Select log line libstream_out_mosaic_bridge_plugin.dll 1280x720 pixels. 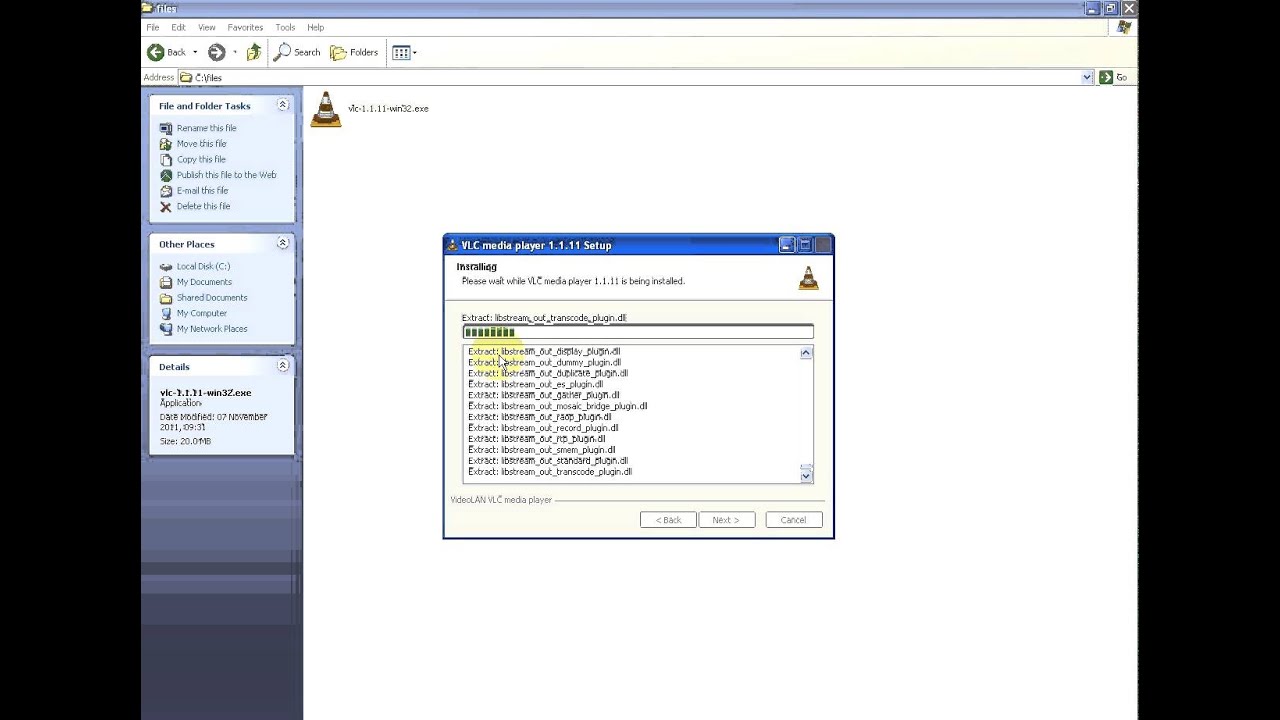(x=557, y=406)
